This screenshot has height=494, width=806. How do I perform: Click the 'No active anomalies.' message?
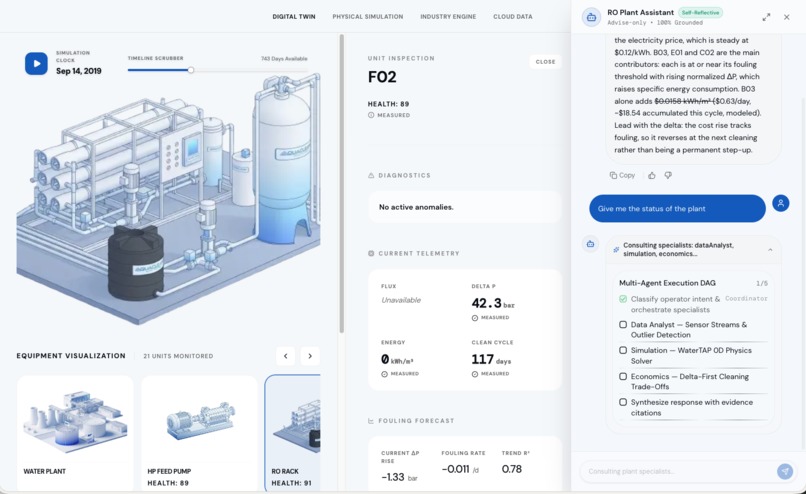click(x=416, y=207)
